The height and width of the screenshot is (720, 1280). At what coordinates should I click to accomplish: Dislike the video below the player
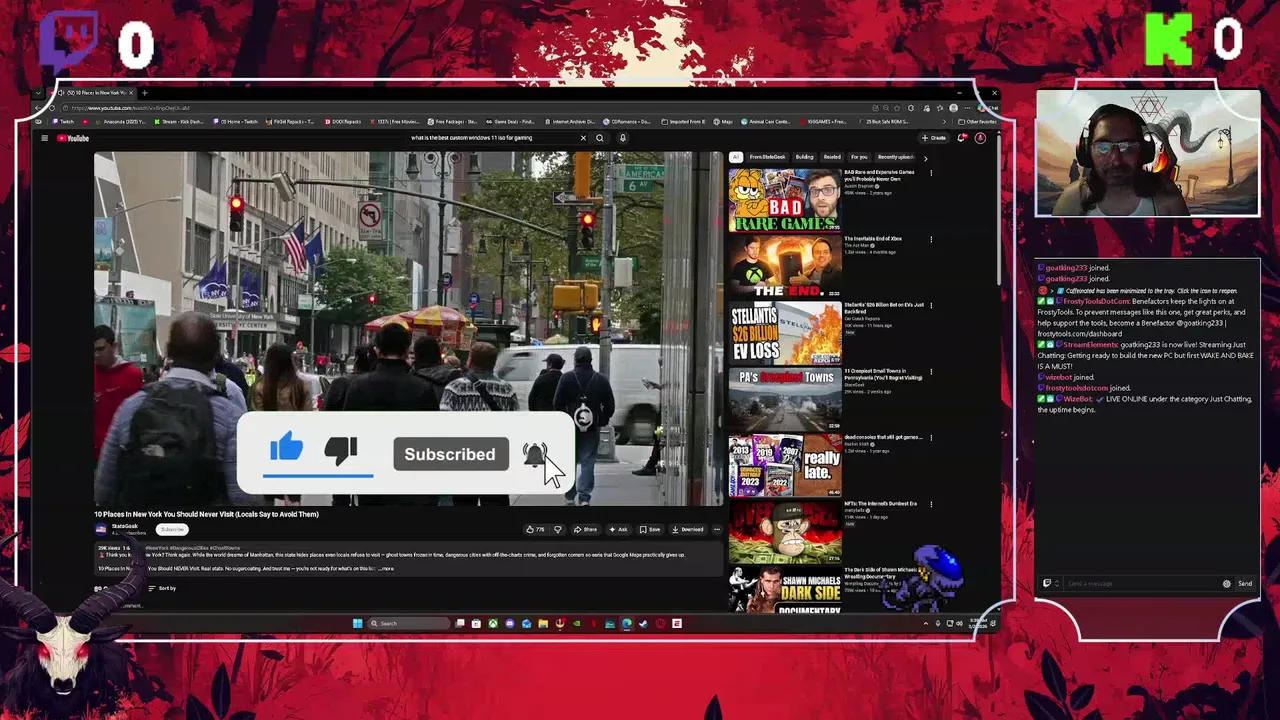pyautogui.click(x=558, y=529)
